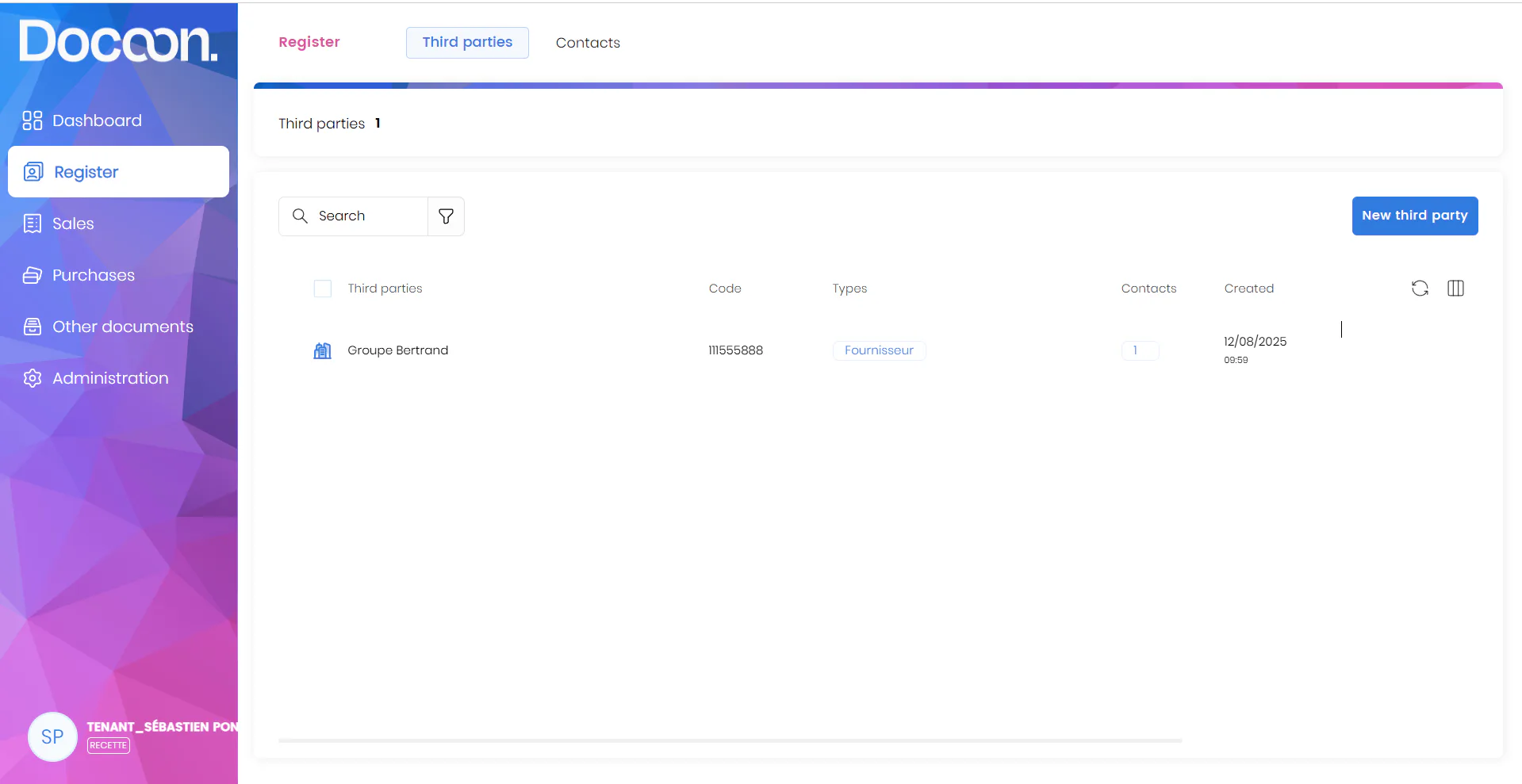Click the Administration gear icon
This screenshot has height=784, width=1522.
pos(33,378)
